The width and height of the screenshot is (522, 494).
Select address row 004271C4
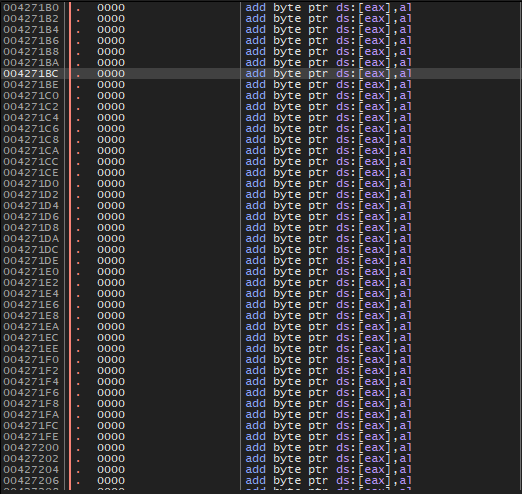pos(31,118)
